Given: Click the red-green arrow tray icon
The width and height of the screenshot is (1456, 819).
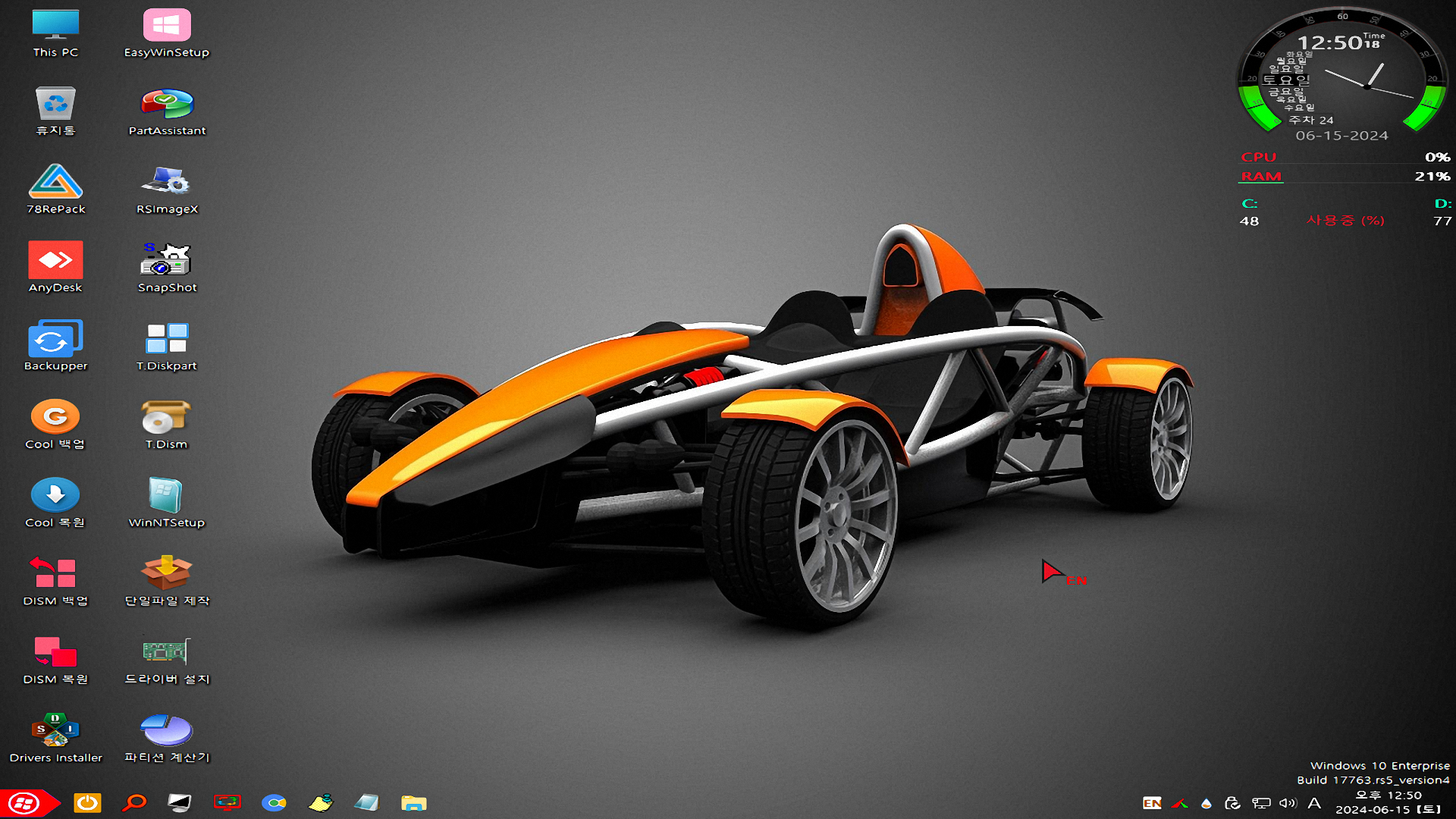Looking at the screenshot, I should pyautogui.click(x=1179, y=803).
